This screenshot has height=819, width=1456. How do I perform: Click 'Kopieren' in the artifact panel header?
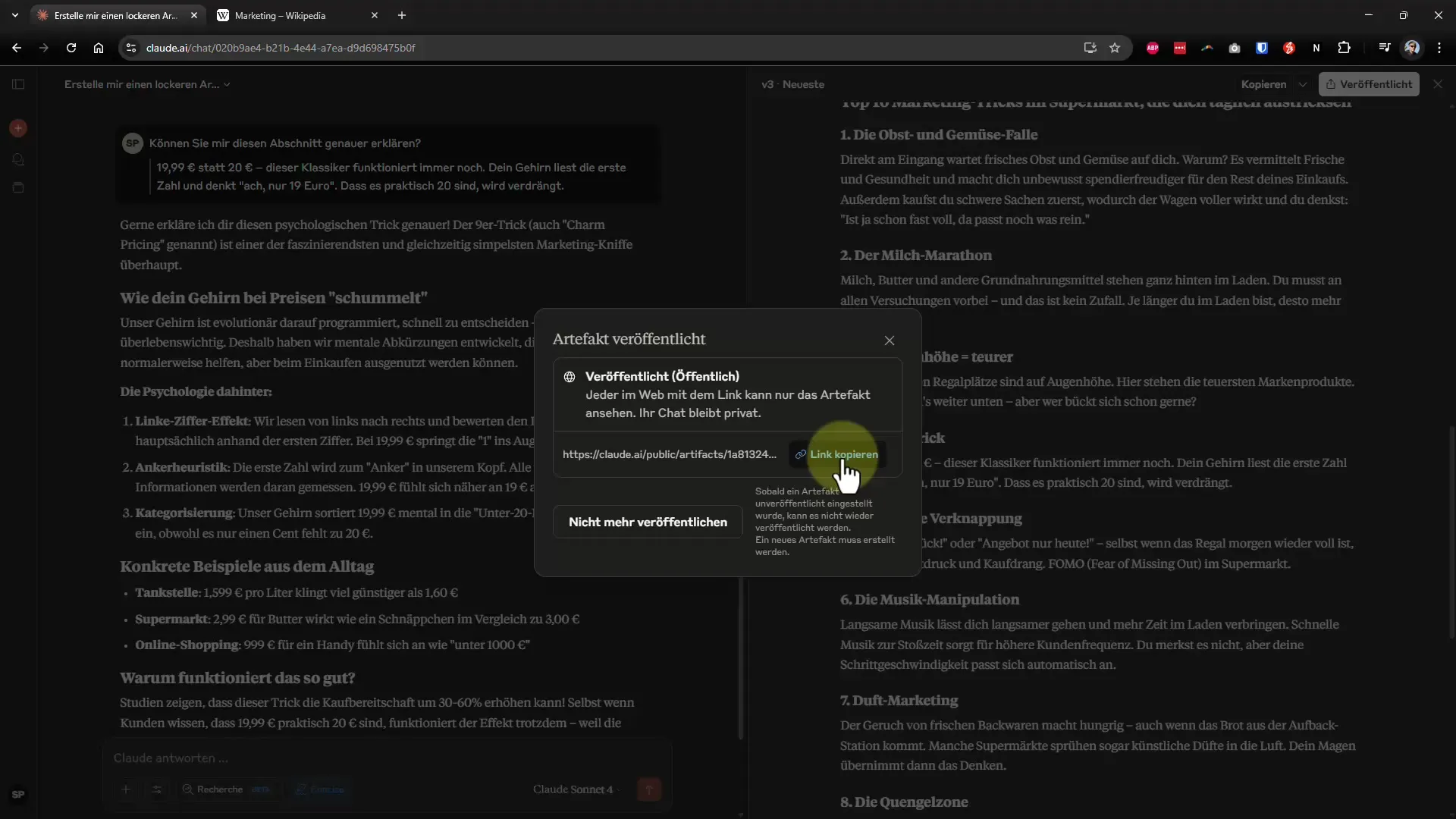(1263, 84)
